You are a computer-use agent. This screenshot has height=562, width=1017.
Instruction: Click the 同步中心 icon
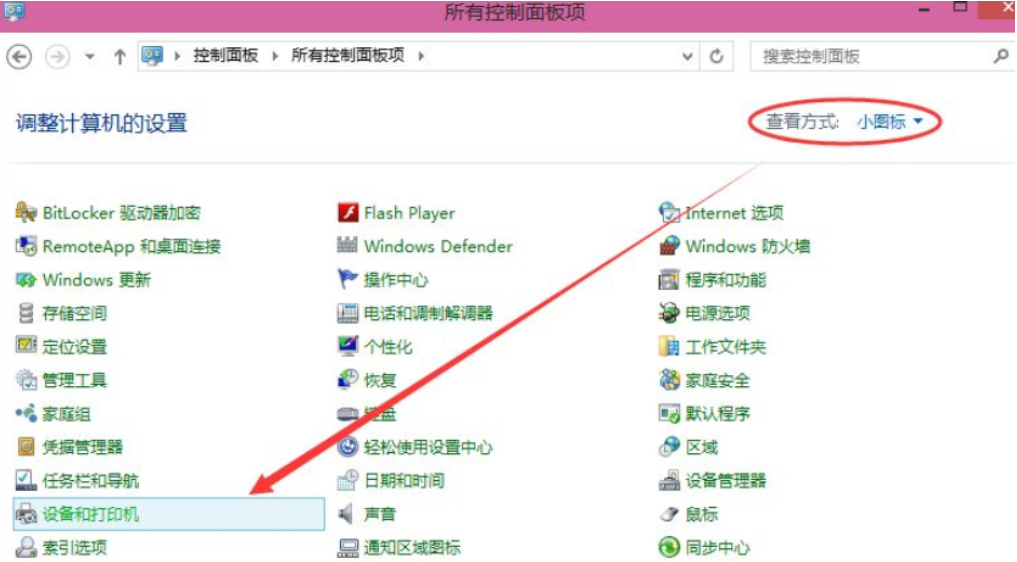669,547
